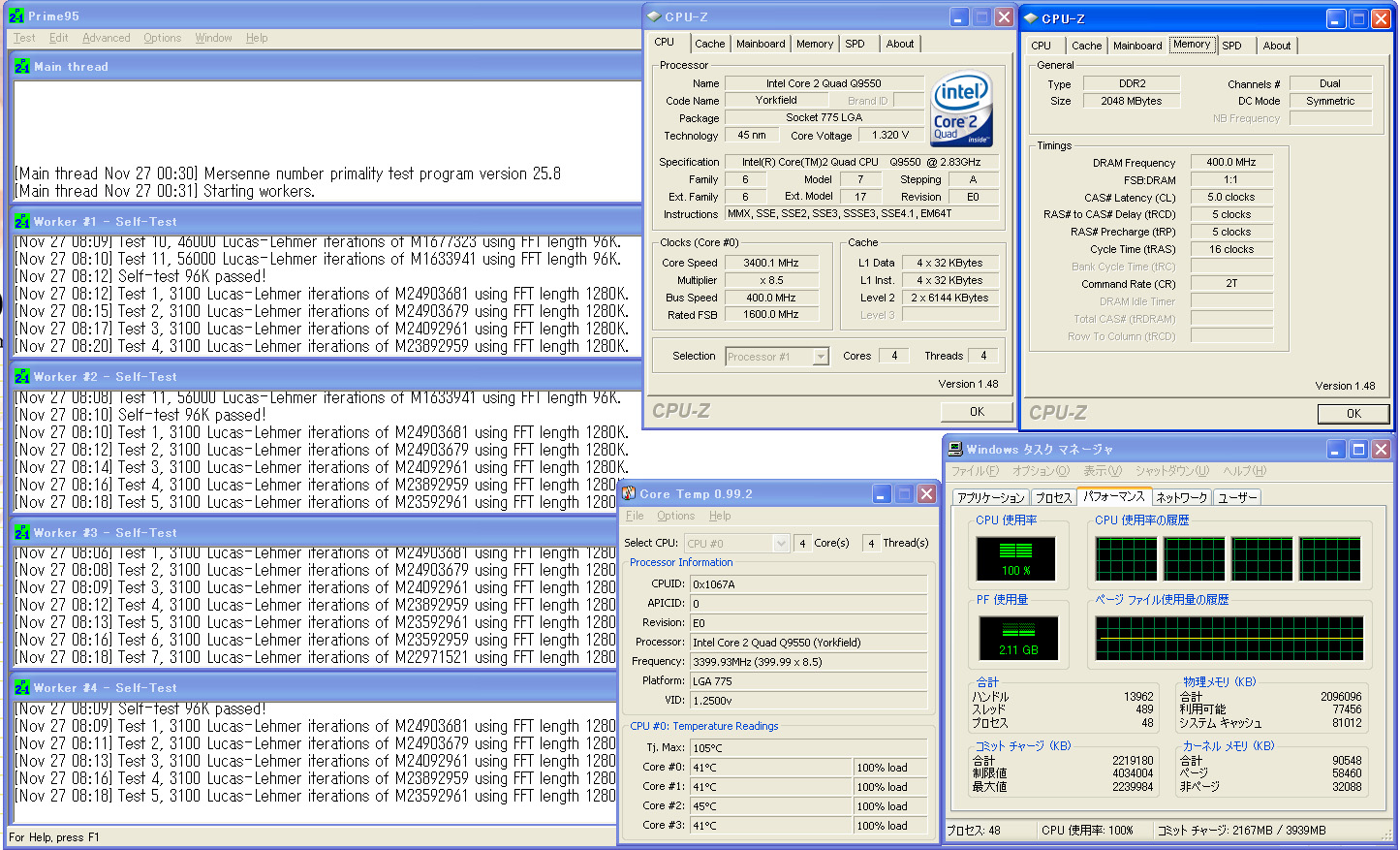Click the CPUID field showing 0x1067A
The width and height of the screenshot is (1400, 850).
coord(809,584)
